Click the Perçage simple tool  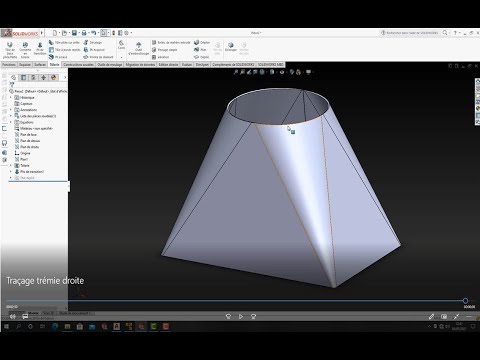[164, 50]
